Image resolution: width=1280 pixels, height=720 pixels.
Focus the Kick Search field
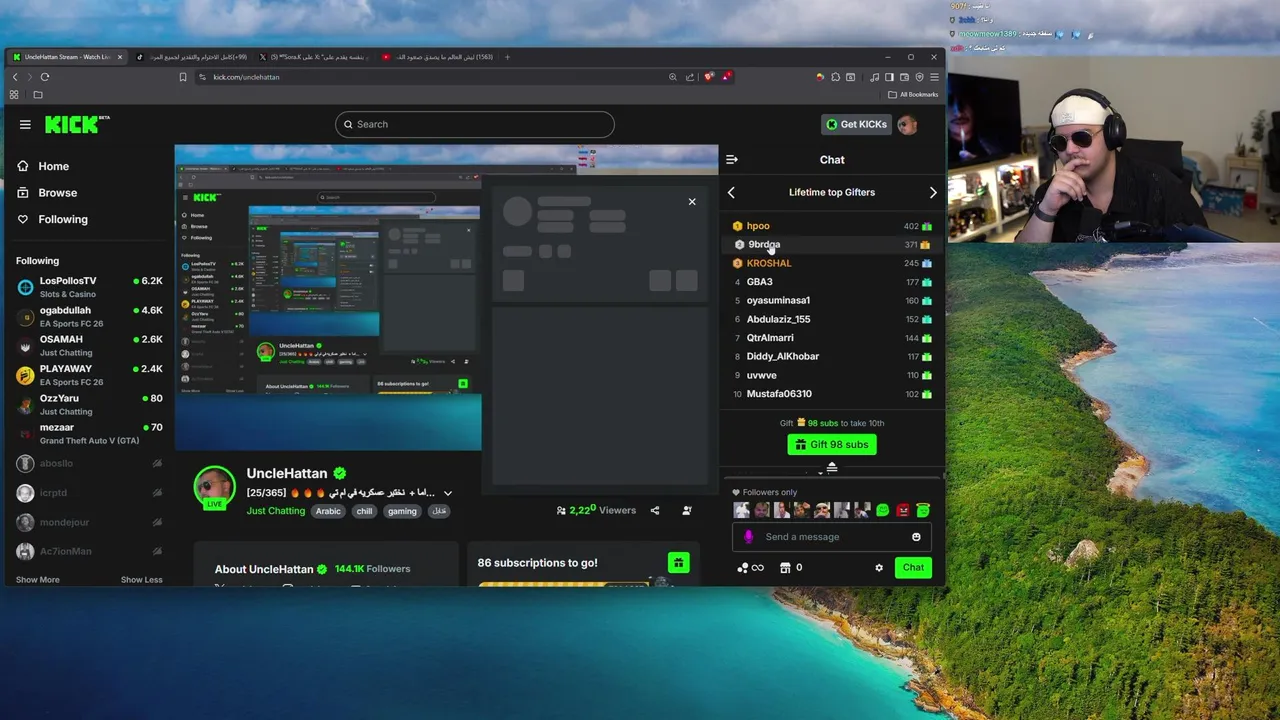pos(475,124)
